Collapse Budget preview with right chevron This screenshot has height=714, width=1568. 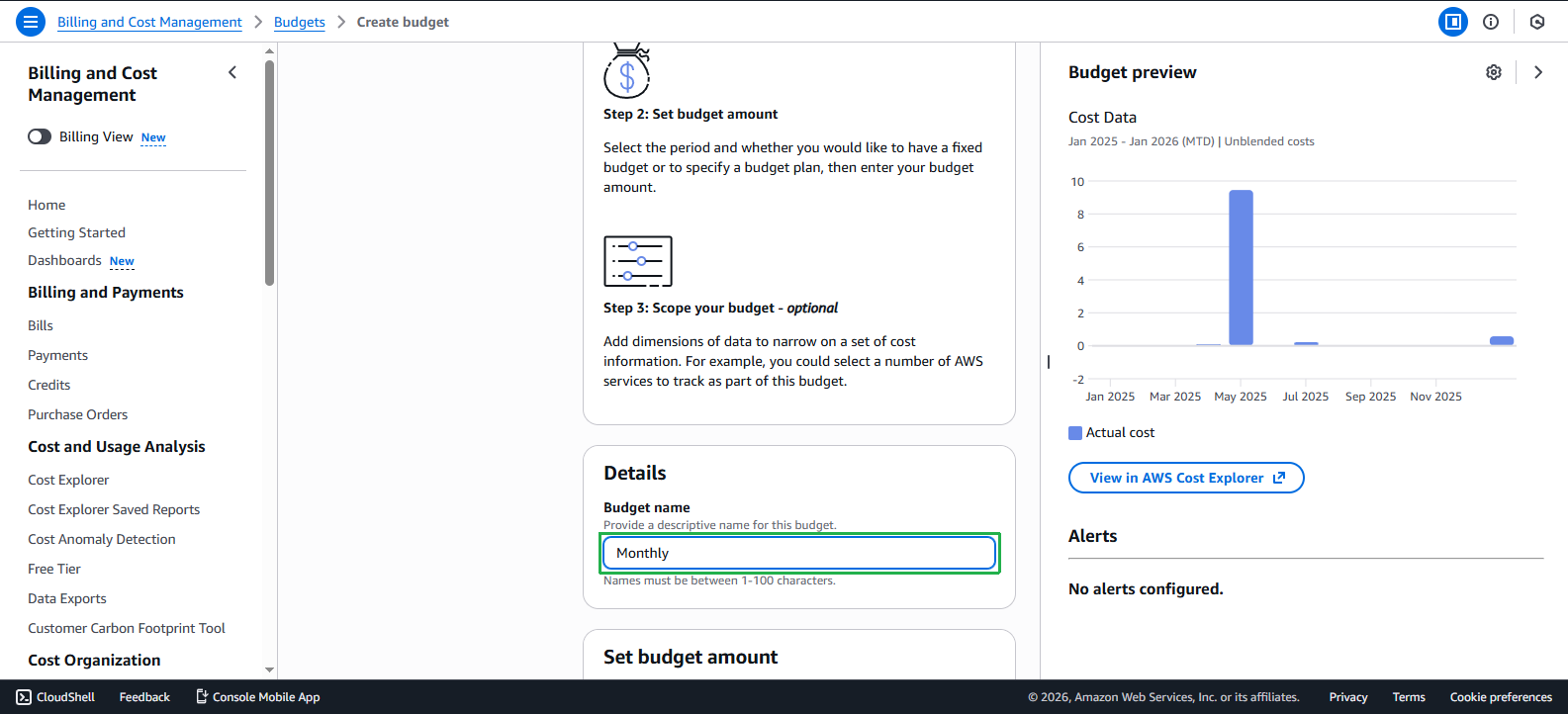(1538, 72)
